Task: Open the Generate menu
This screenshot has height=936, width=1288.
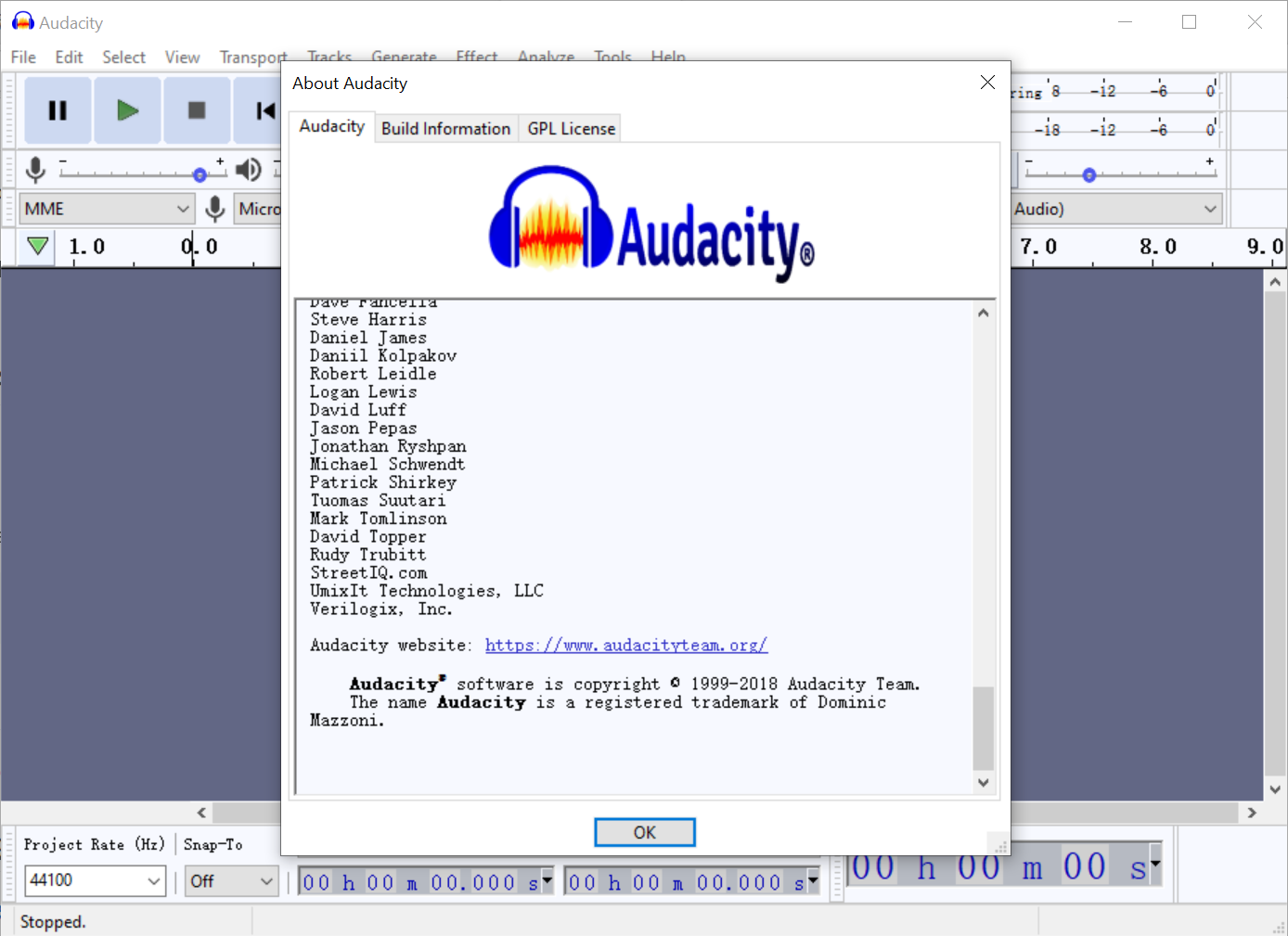Action: (x=405, y=57)
